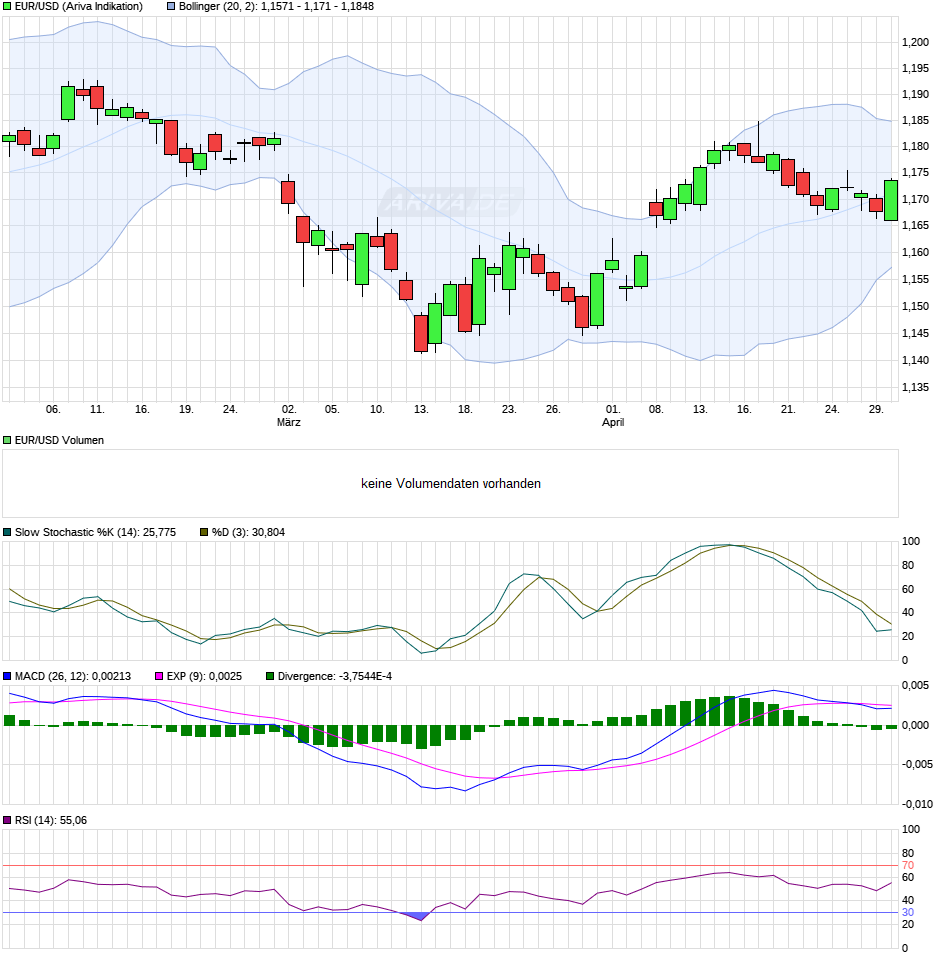Click the dark green Divergence legend swatch
Viewport: 940px width, 958px height.
[270, 676]
